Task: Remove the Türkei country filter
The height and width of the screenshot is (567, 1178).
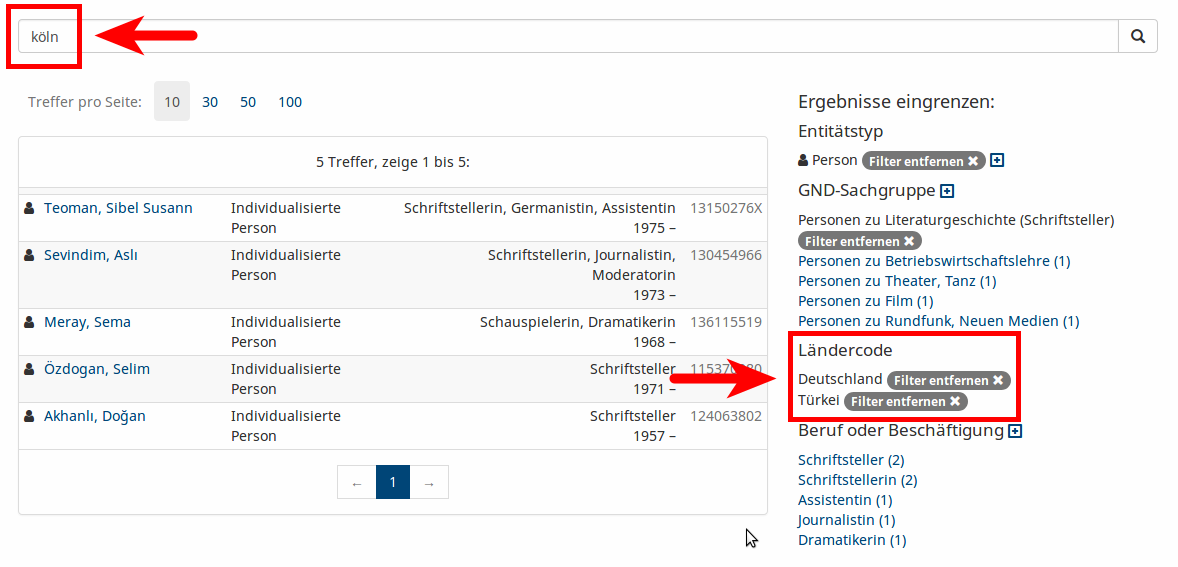Action: [x=905, y=402]
